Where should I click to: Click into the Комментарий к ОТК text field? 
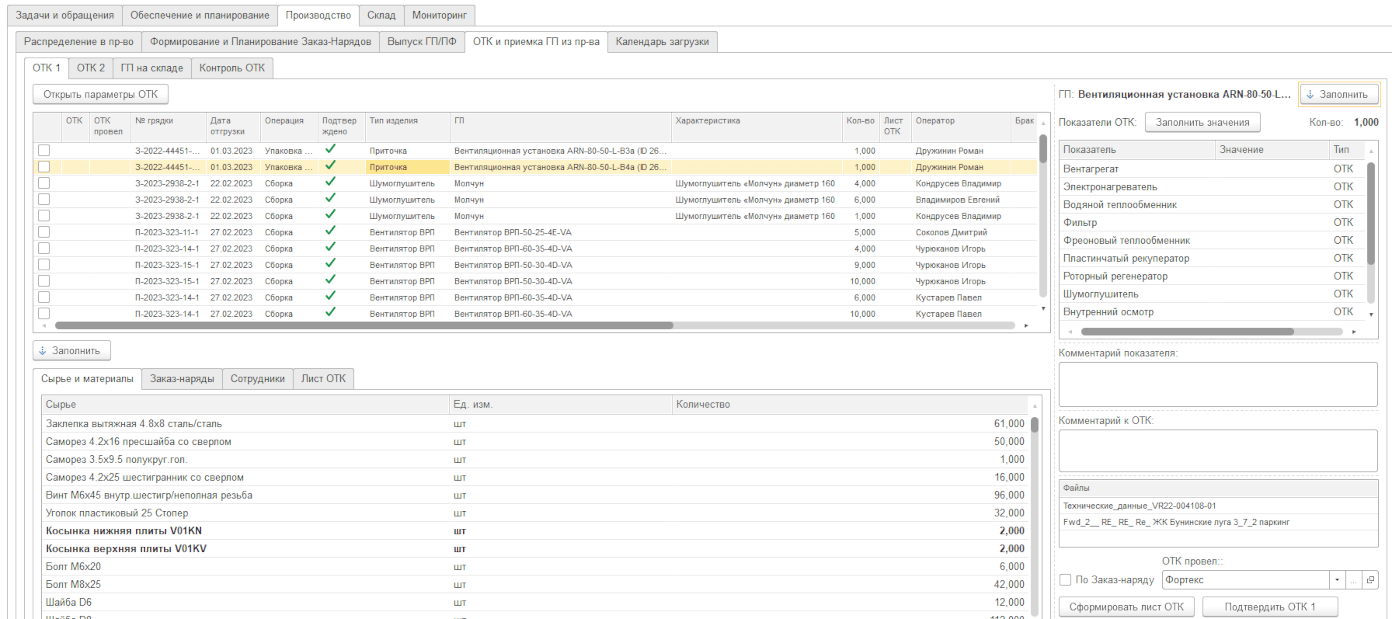click(x=1217, y=450)
